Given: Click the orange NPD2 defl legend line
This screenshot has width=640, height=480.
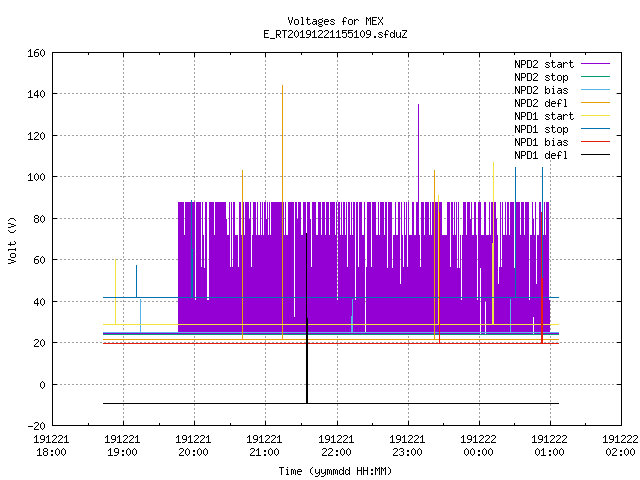Looking at the screenshot, I should [x=595, y=102].
